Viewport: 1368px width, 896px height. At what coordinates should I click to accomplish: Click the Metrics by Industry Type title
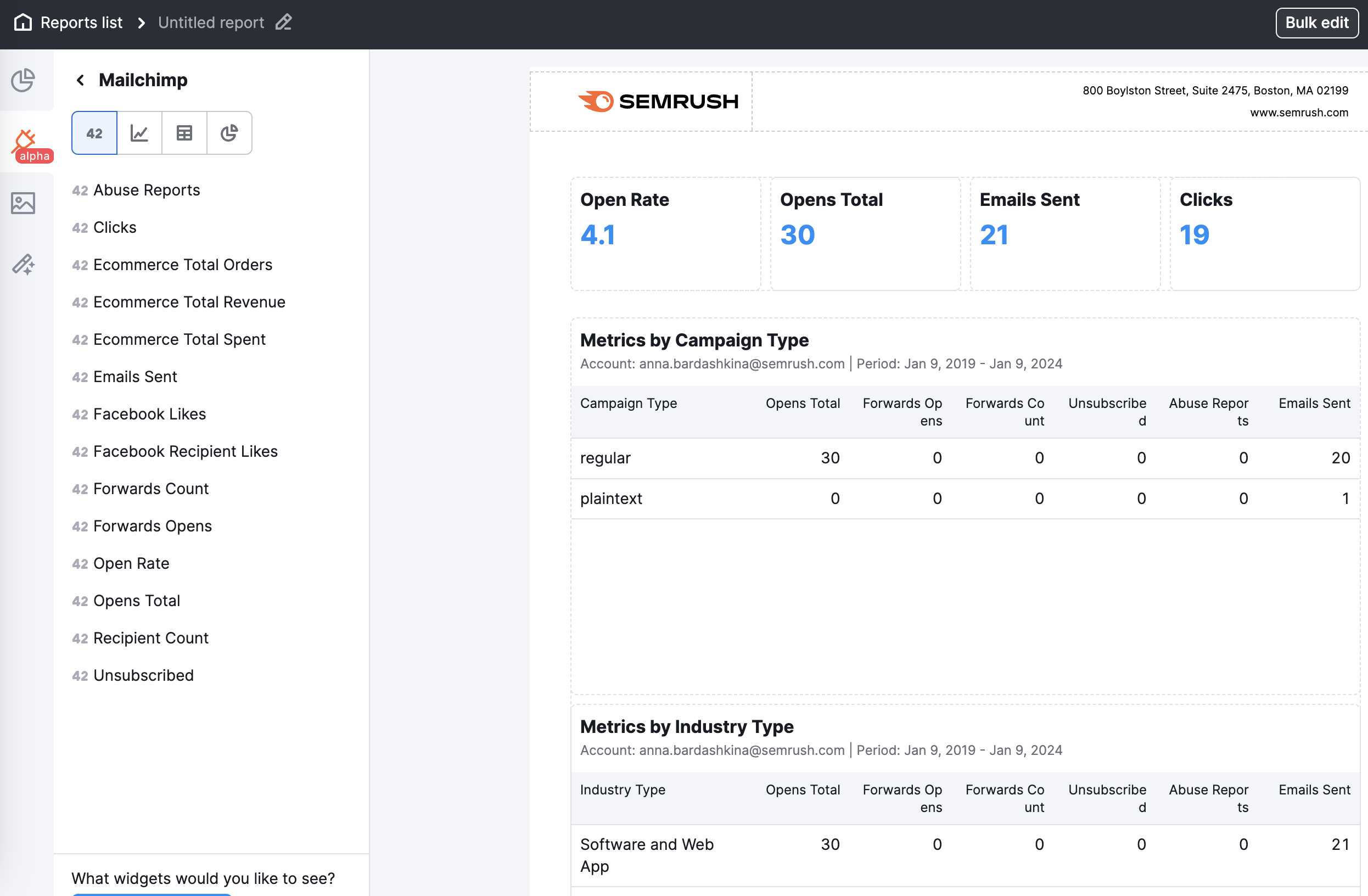687,727
